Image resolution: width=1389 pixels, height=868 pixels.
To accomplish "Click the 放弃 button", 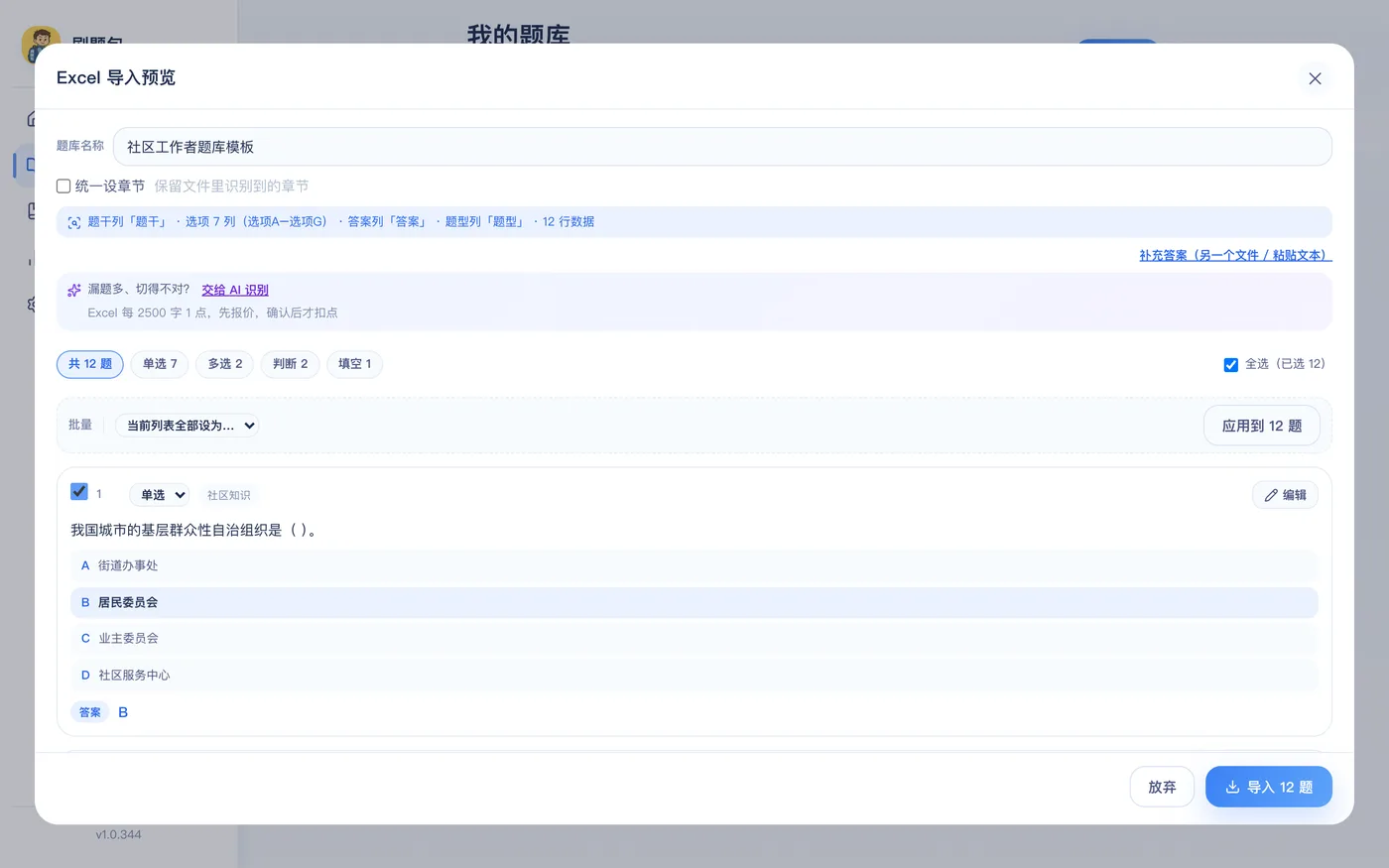I will pos(1162,787).
